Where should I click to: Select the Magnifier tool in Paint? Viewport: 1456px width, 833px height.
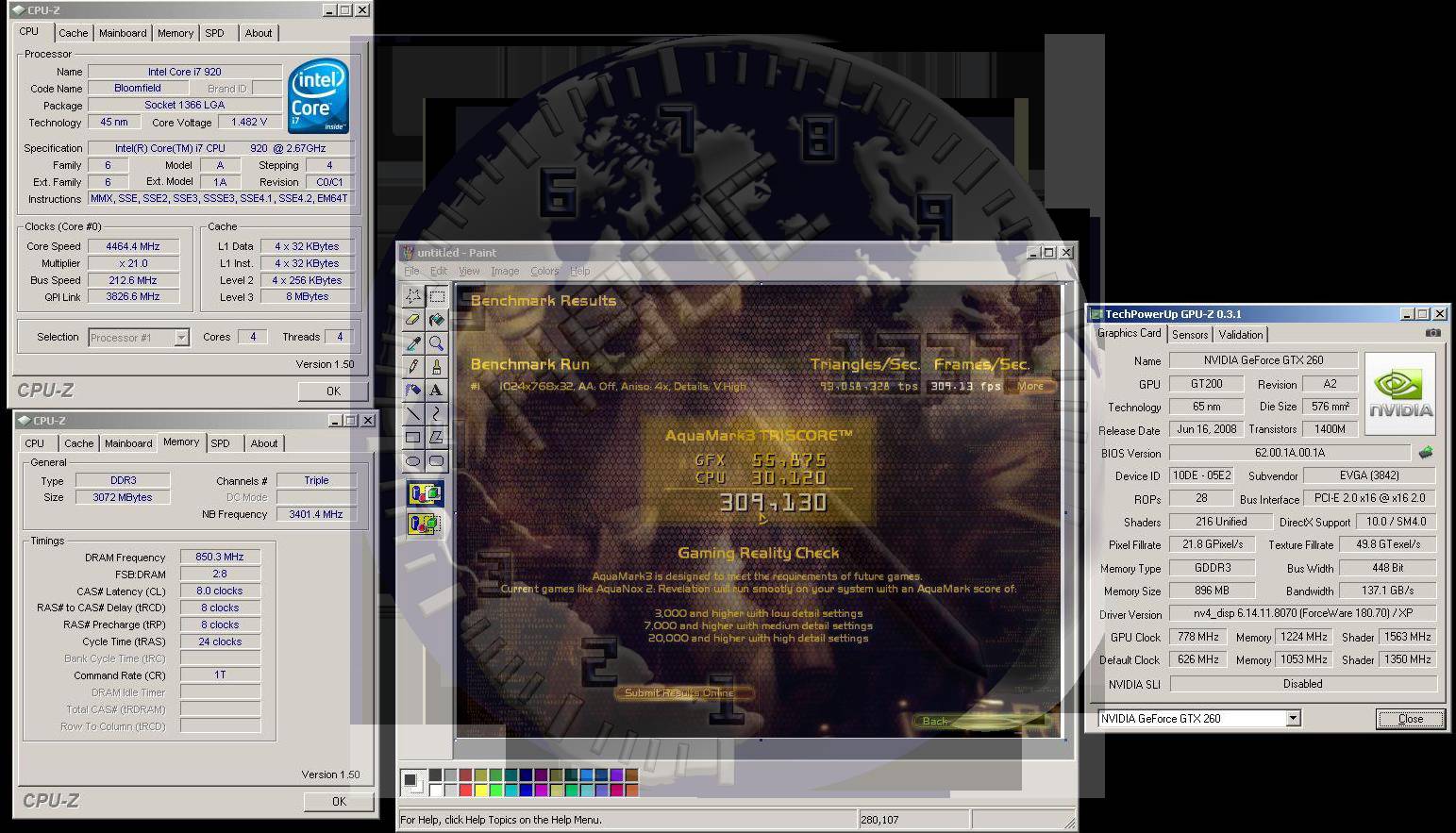(436, 343)
